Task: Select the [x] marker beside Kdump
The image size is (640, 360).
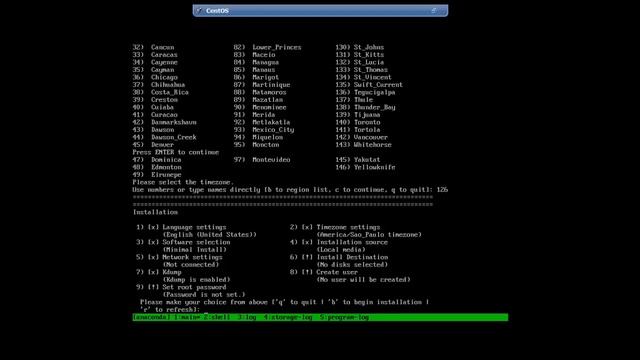Action: click(153, 272)
